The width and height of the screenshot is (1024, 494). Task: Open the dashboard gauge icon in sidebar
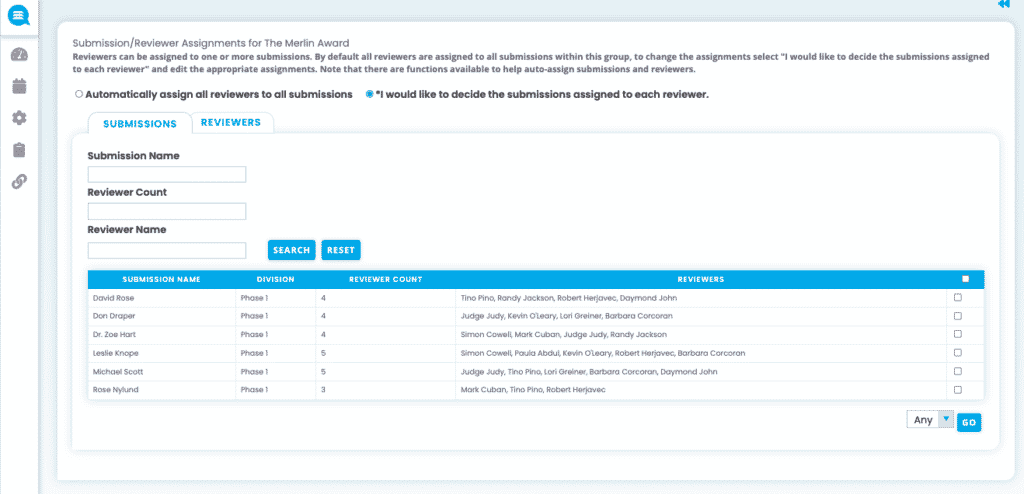pyautogui.click(x=20, y=55)
